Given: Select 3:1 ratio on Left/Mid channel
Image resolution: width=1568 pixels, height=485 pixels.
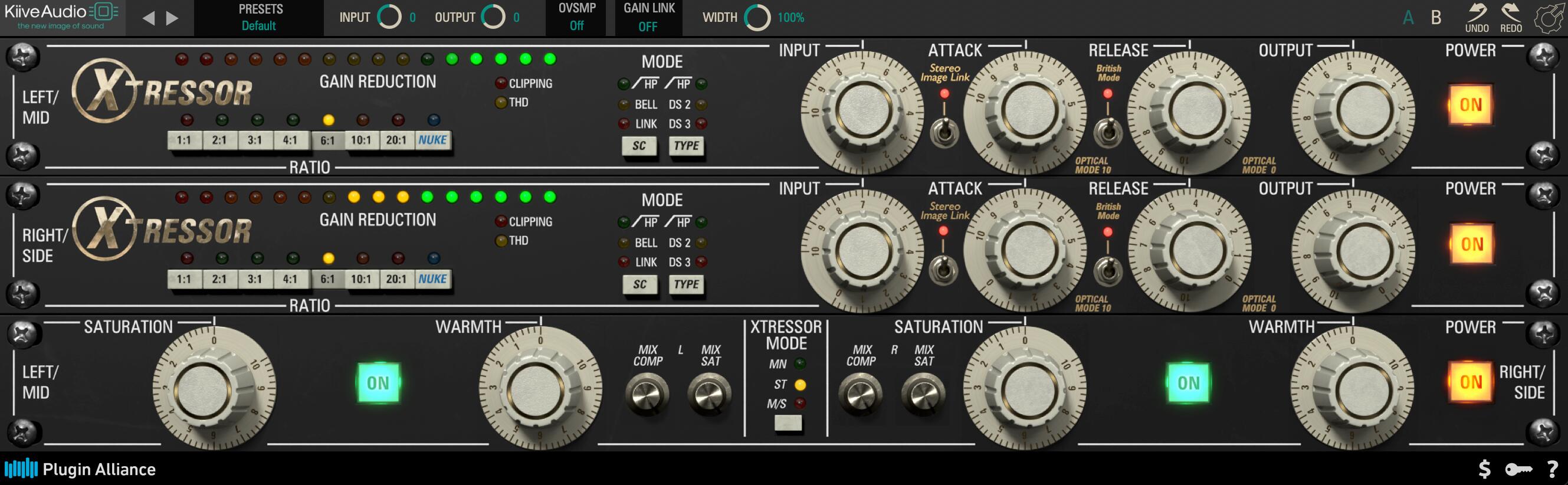Looking at the screenshot, I should tap(254, 140).
